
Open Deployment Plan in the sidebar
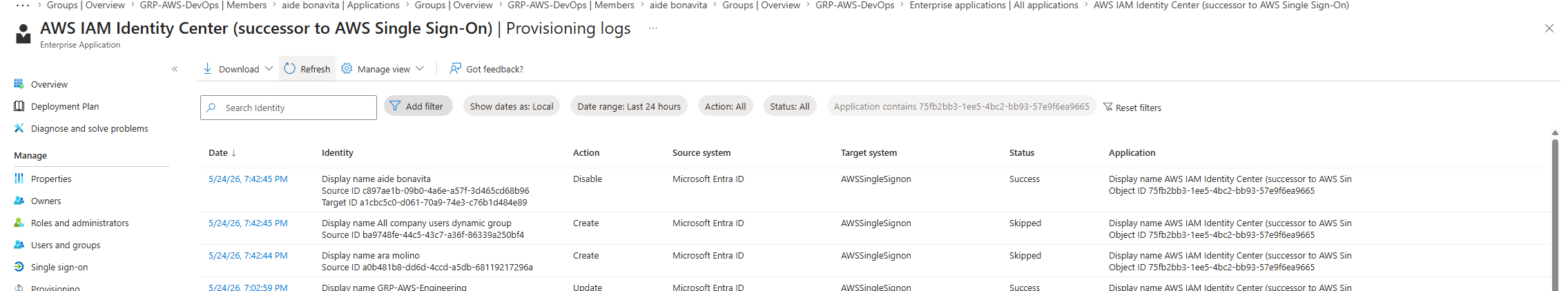coord(65,106)
